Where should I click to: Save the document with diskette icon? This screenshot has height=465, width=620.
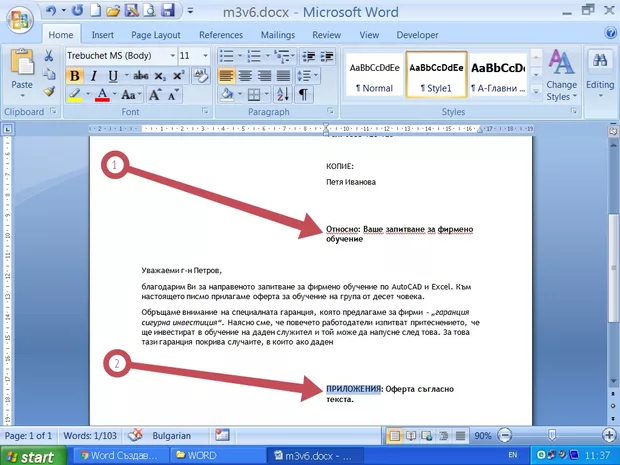[168, 11]
